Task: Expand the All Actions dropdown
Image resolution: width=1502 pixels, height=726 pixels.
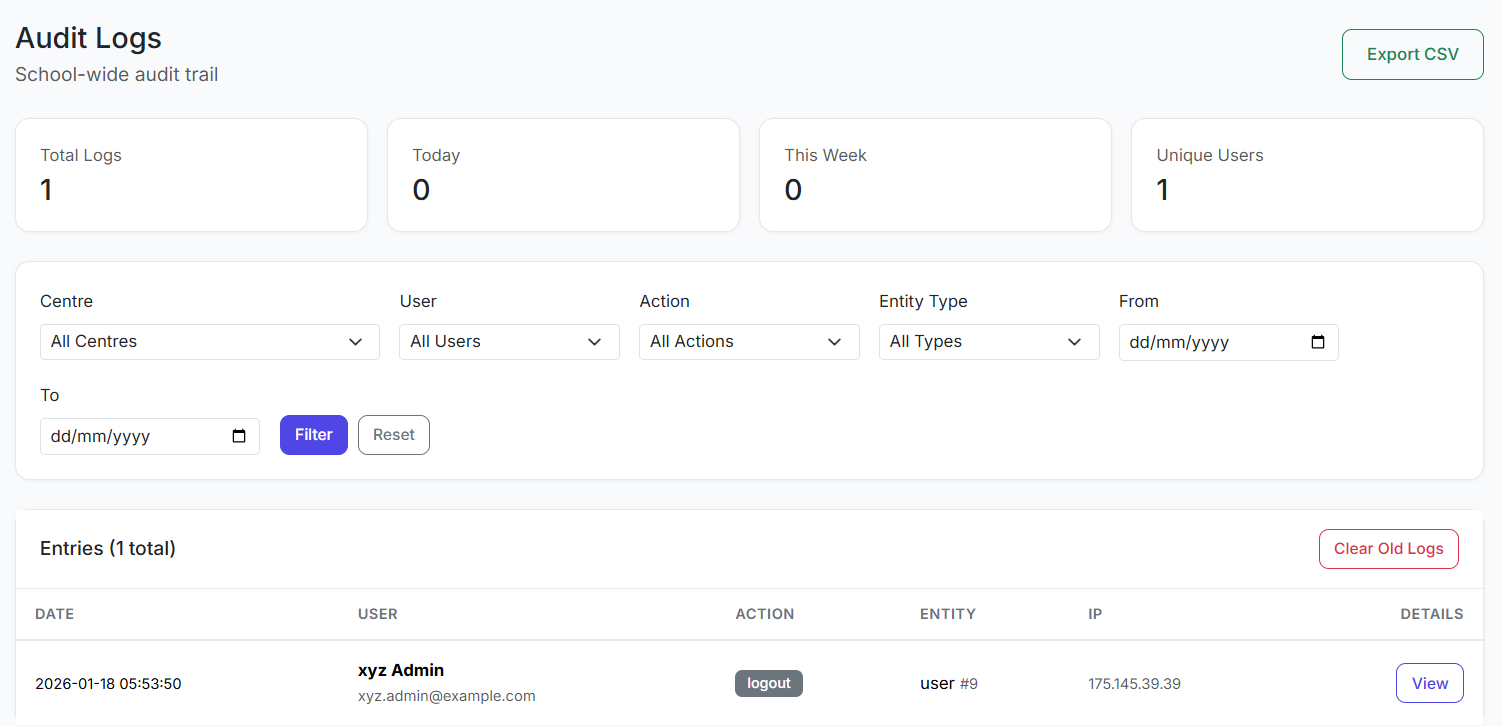Action: [749, 342]
